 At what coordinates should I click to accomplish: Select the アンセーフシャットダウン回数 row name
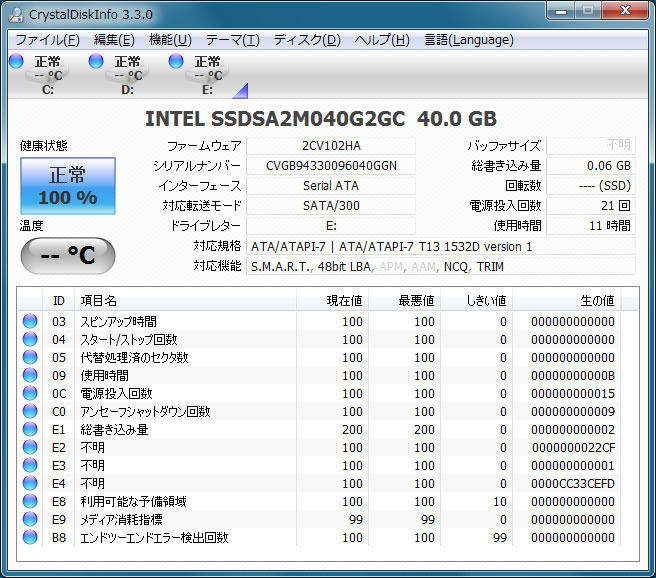coord(145,412)
